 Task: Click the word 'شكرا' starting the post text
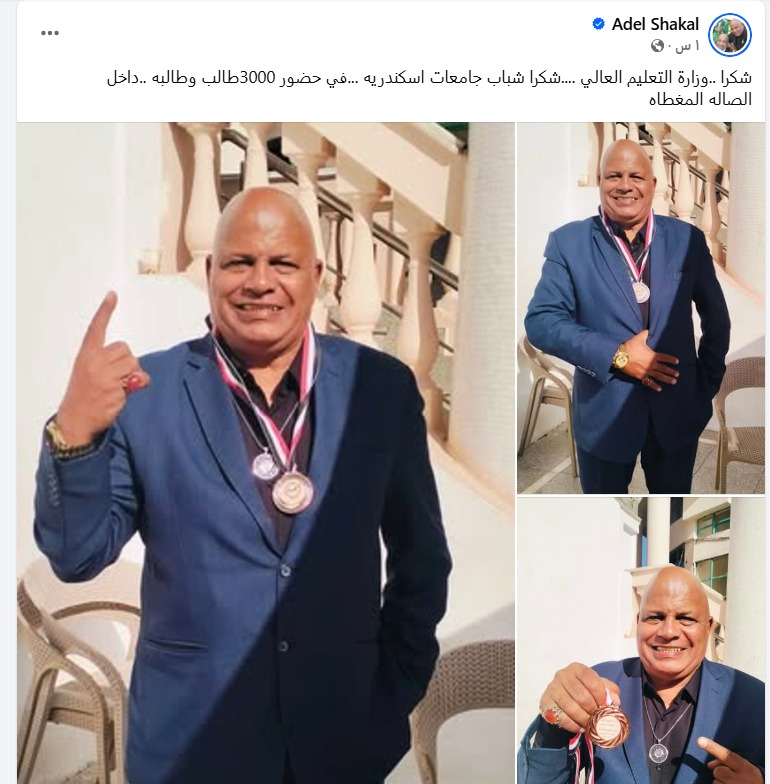740,78
